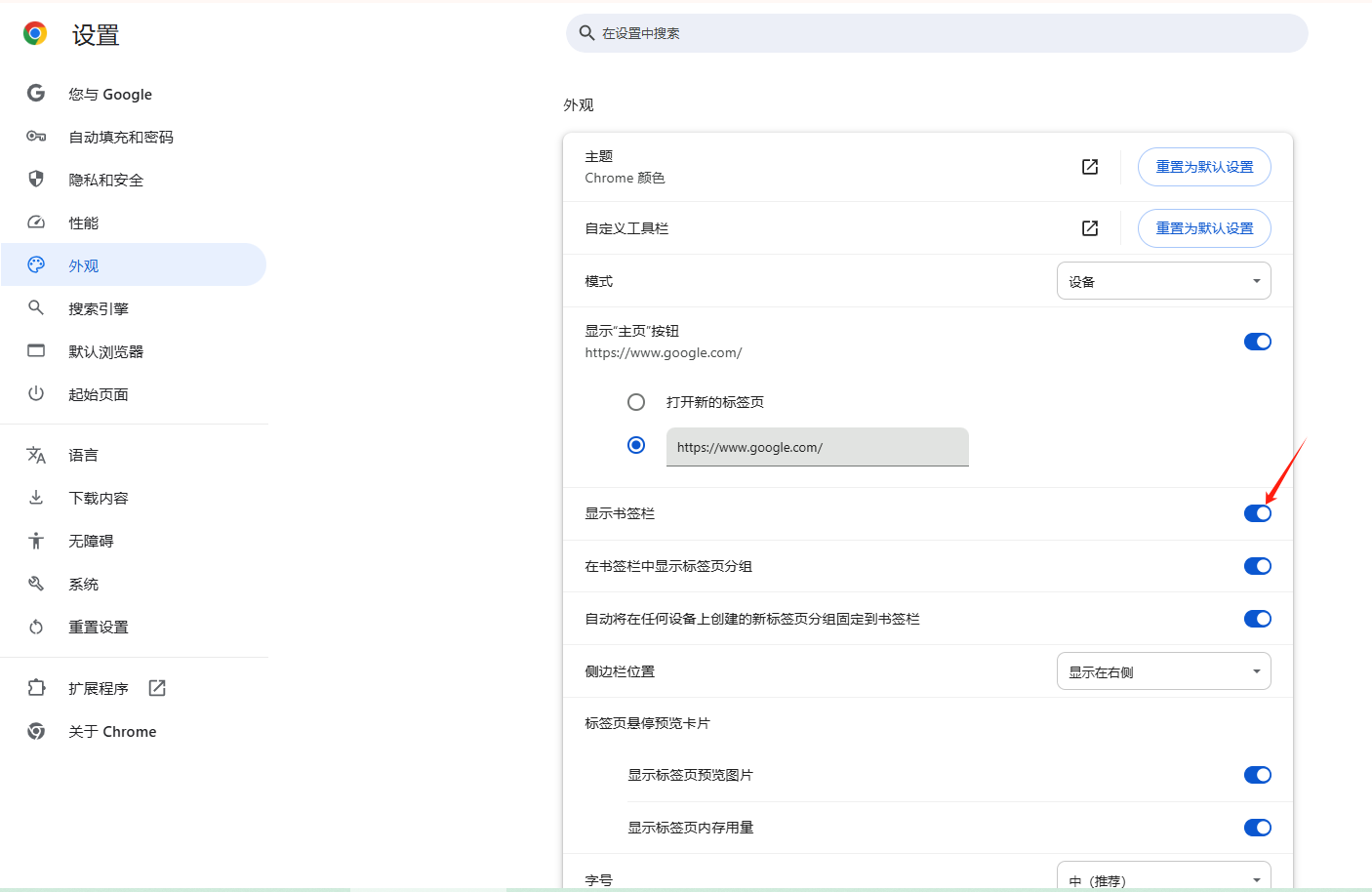Click the homepage URL input field
Screen dimensions: 1372x892
[818, 447]
